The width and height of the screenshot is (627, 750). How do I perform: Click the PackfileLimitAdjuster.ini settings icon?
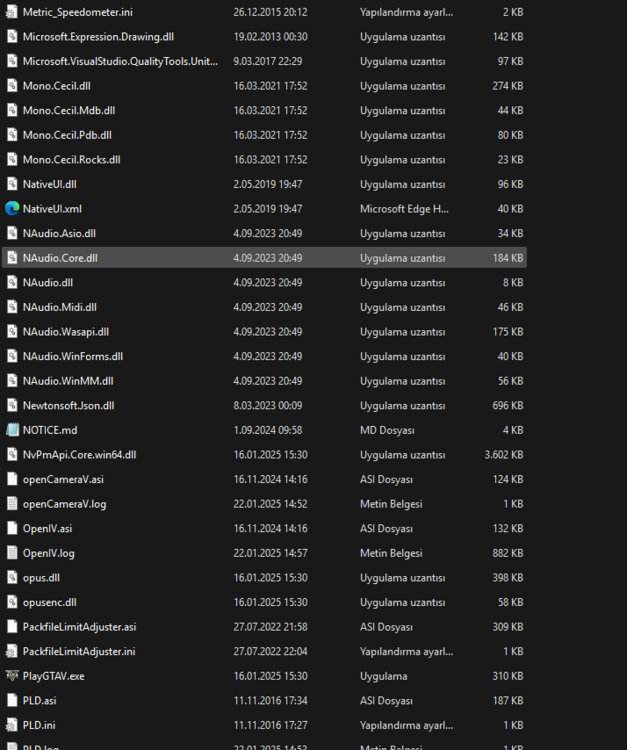tap(12, 651)
